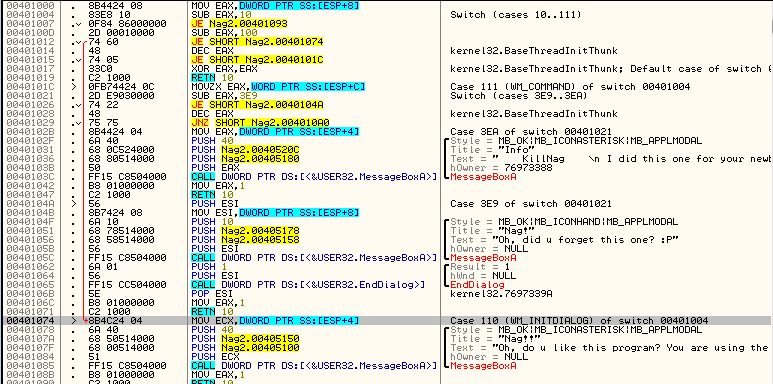Click the red arrowhead pointing to 00401074
The width and height of the screenshot is (773, 384).
[x=86, y=320]
